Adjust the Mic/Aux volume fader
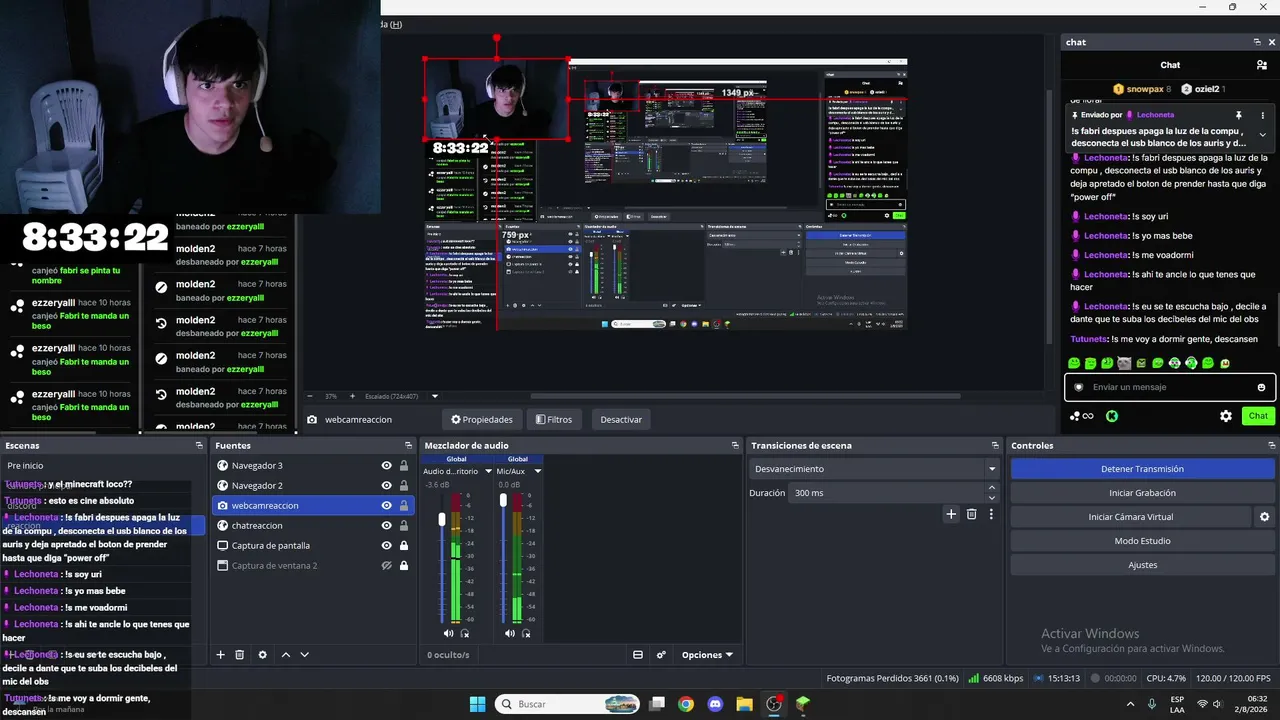This screenshot has height=720, width=1280. [x=503, y=499]
